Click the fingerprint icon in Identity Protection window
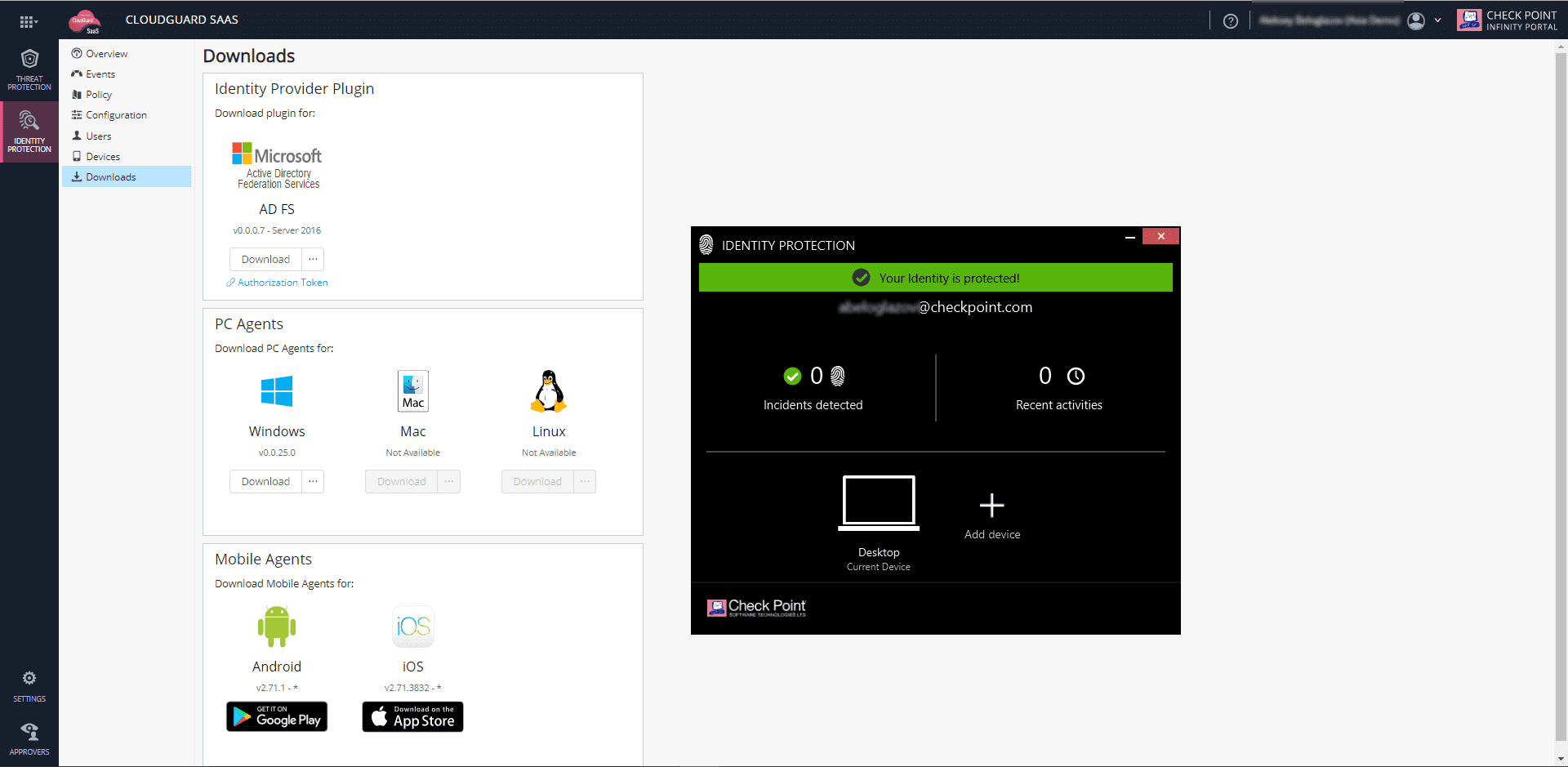1568x767 pixels. point(706,244)
